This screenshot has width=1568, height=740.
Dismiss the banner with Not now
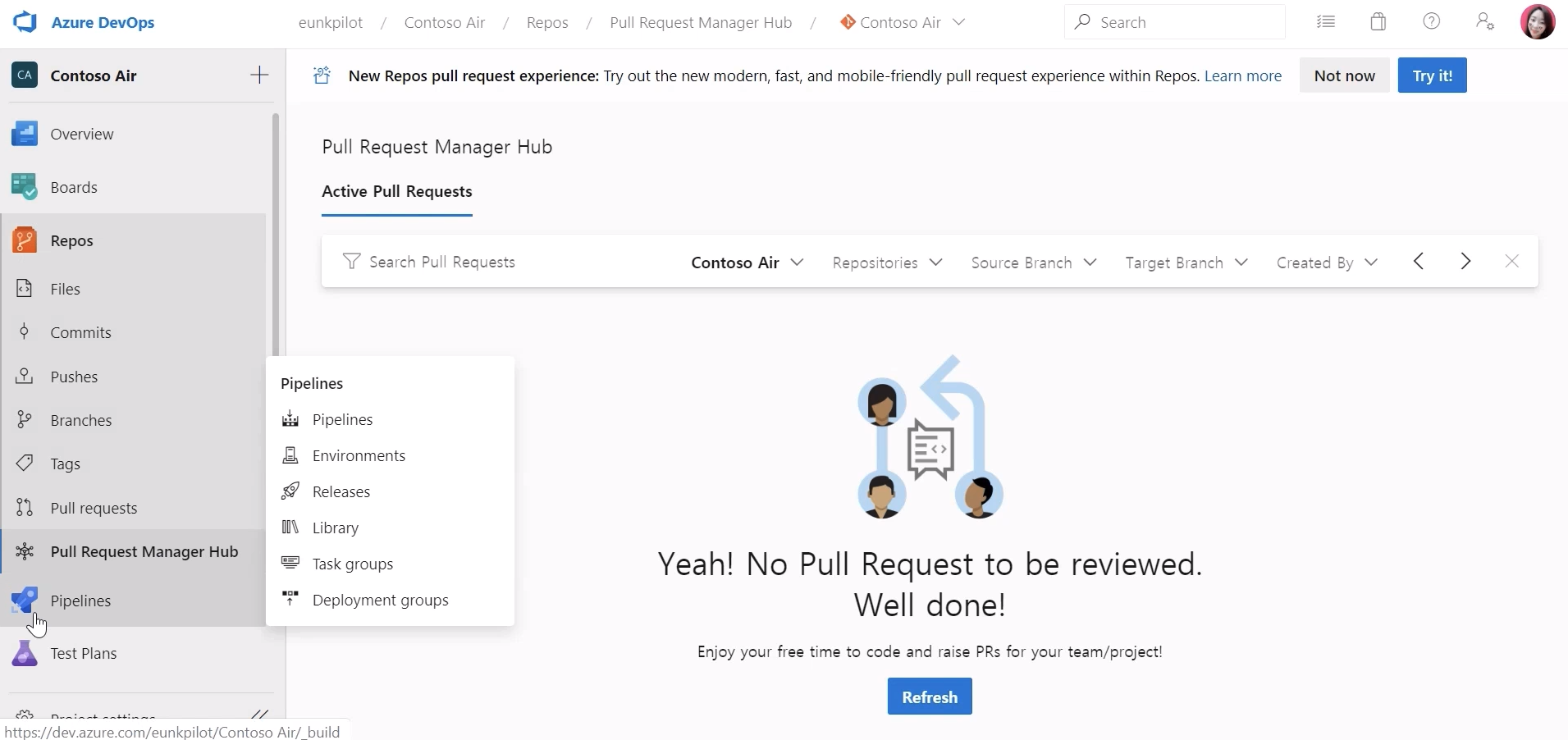tap(1344, 75)
